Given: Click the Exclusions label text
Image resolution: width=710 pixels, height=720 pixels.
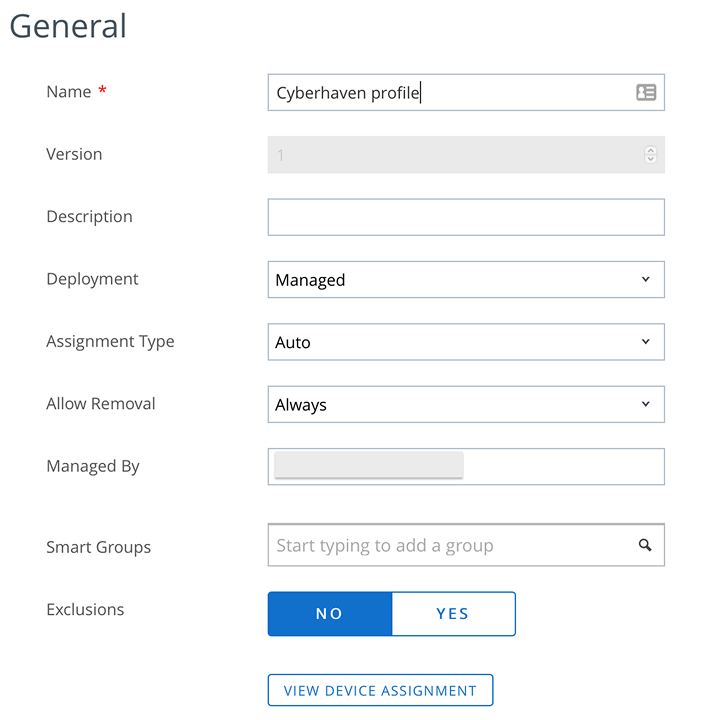Looking at the screenshot, I should (85, 609).
